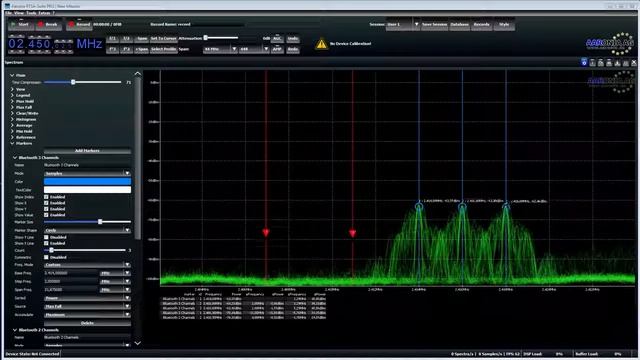Open the Mode dropdown showing Samples
This screenshot has width=640, height=360.
pos(87,173)
